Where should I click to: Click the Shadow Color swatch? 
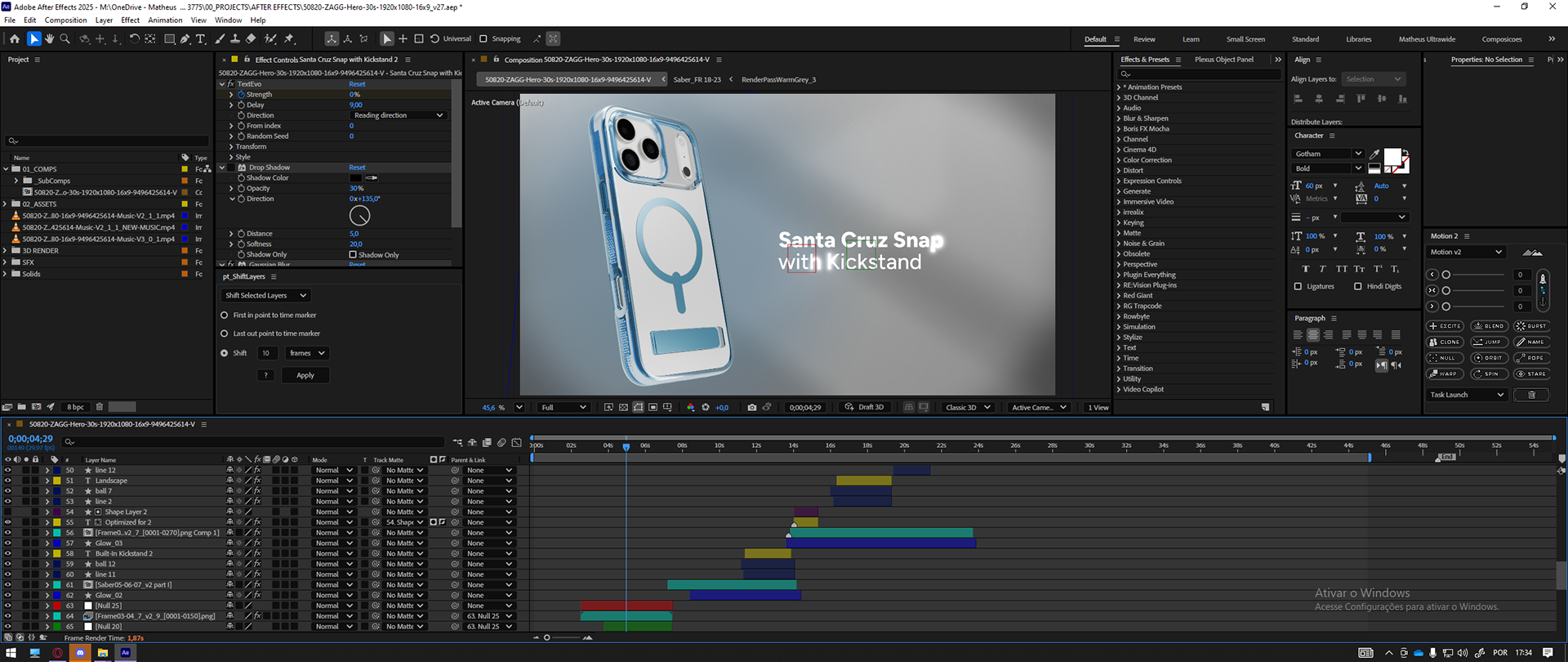click(x=355, y=177)
